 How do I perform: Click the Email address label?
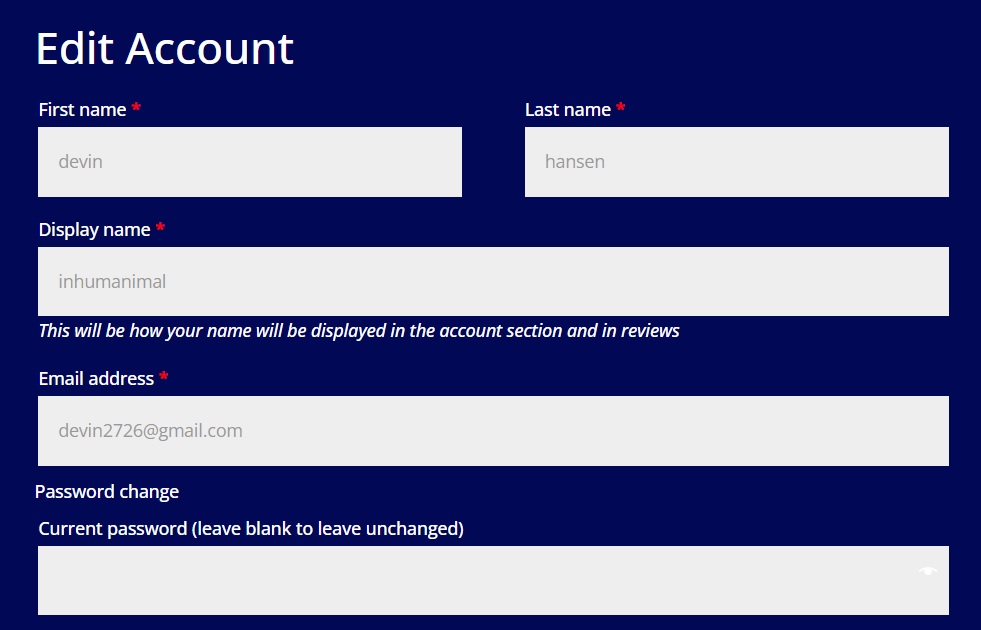(96, 379)
